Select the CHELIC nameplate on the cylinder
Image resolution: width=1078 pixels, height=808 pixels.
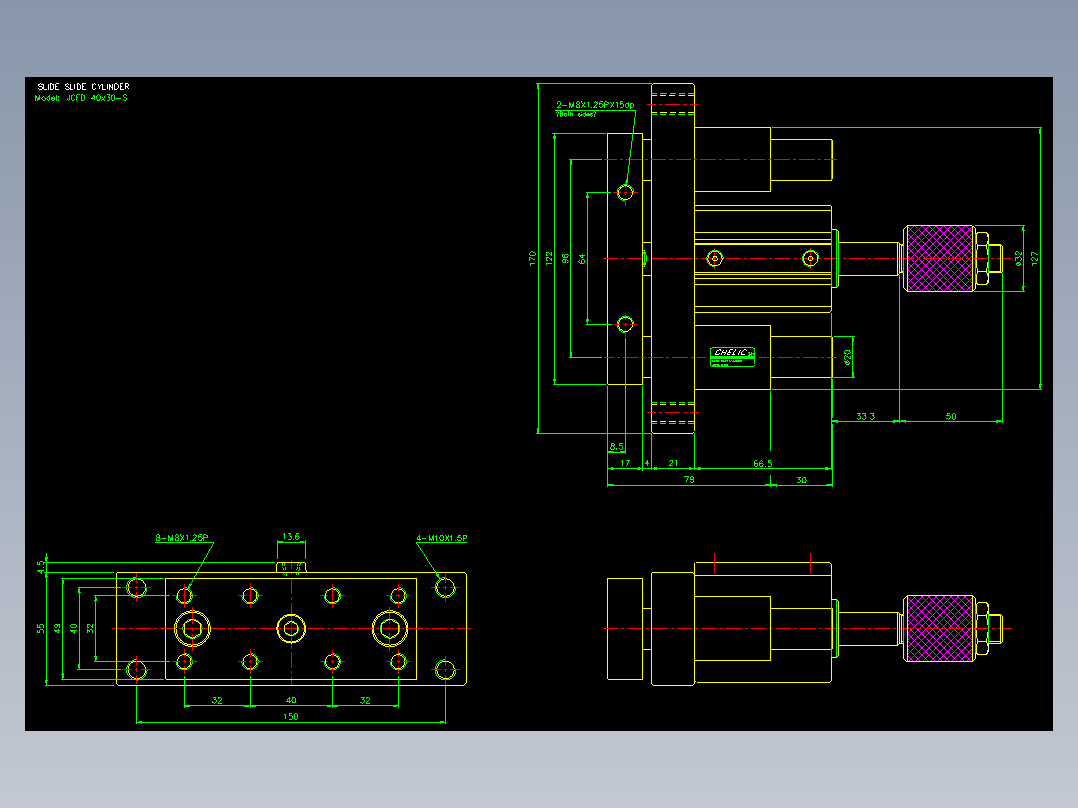click(x=732, y=357)
